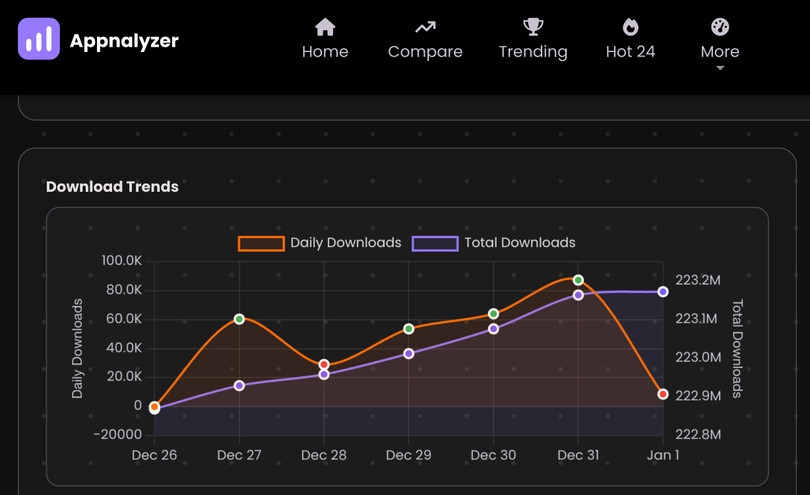Click the Dec 28 Daily Downloads data point
Image resolution: width=810 pixels, height=495 pixels.
coord(324,365)
